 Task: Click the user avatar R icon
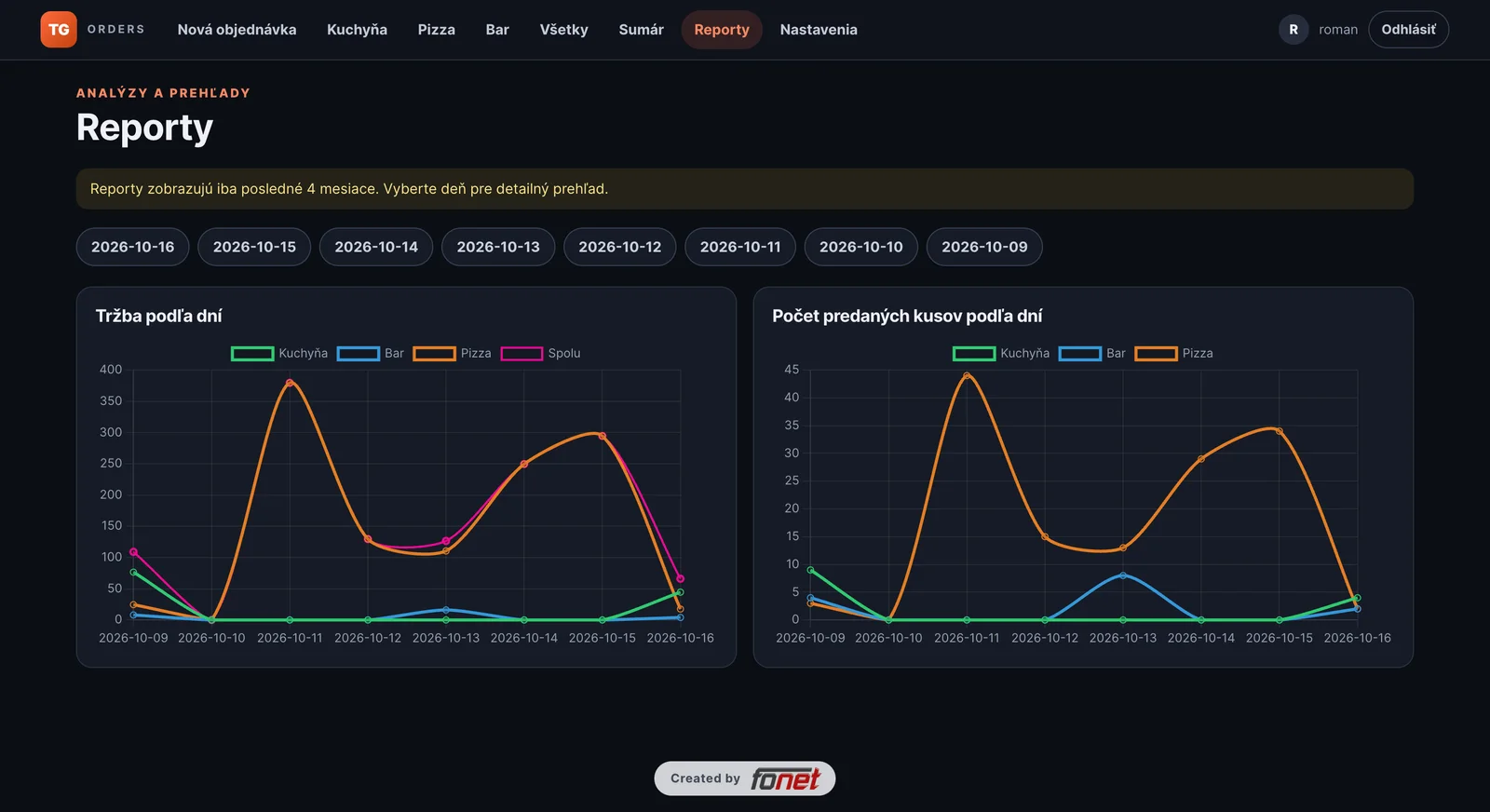(1294, 30)
